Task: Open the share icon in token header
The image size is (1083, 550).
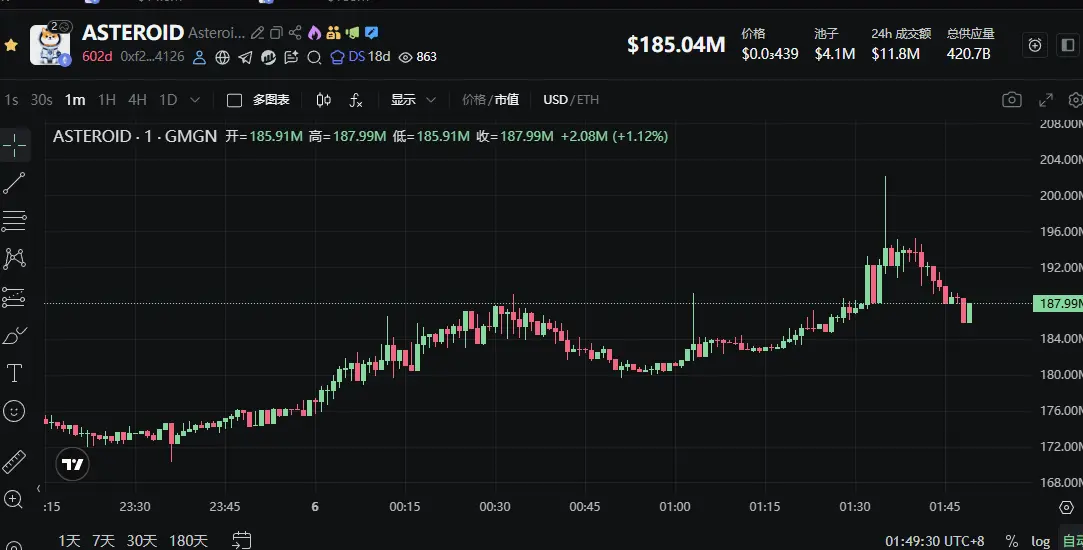Action: coord(295,32)
